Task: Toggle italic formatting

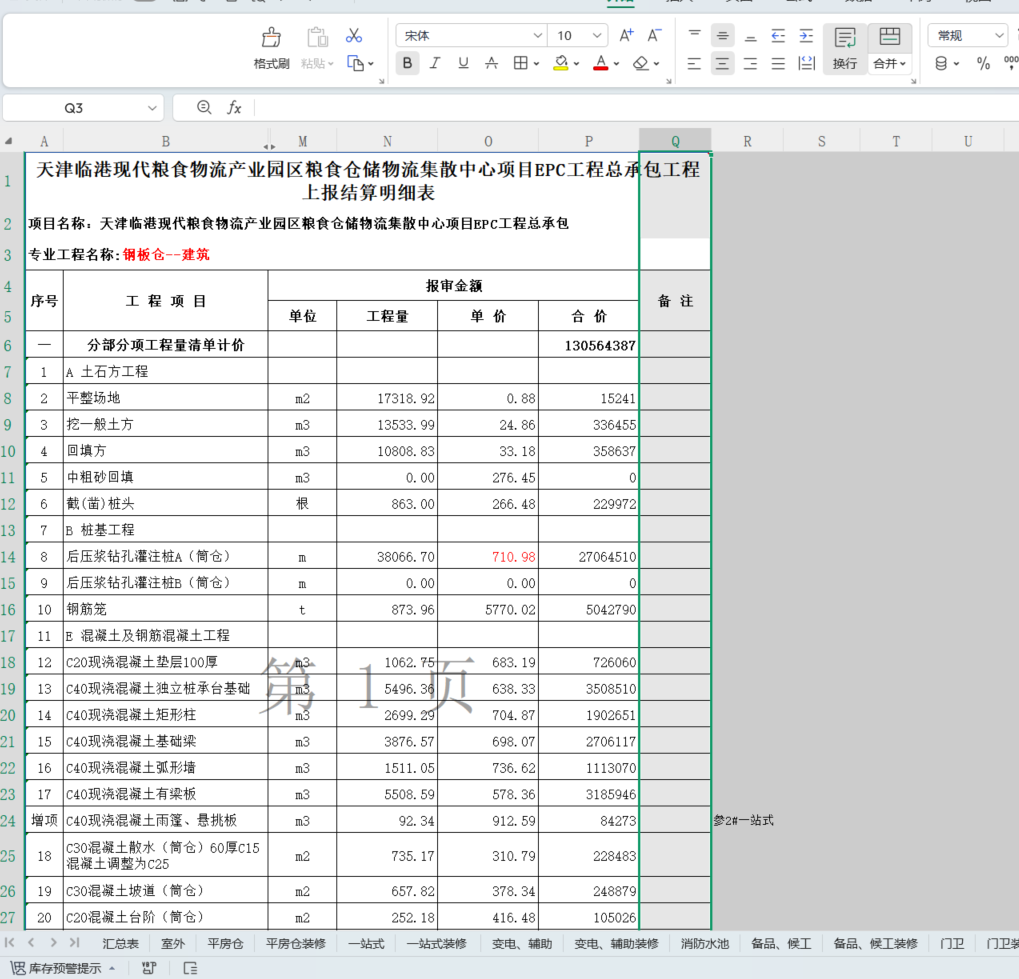Action: tap(434, 62)
